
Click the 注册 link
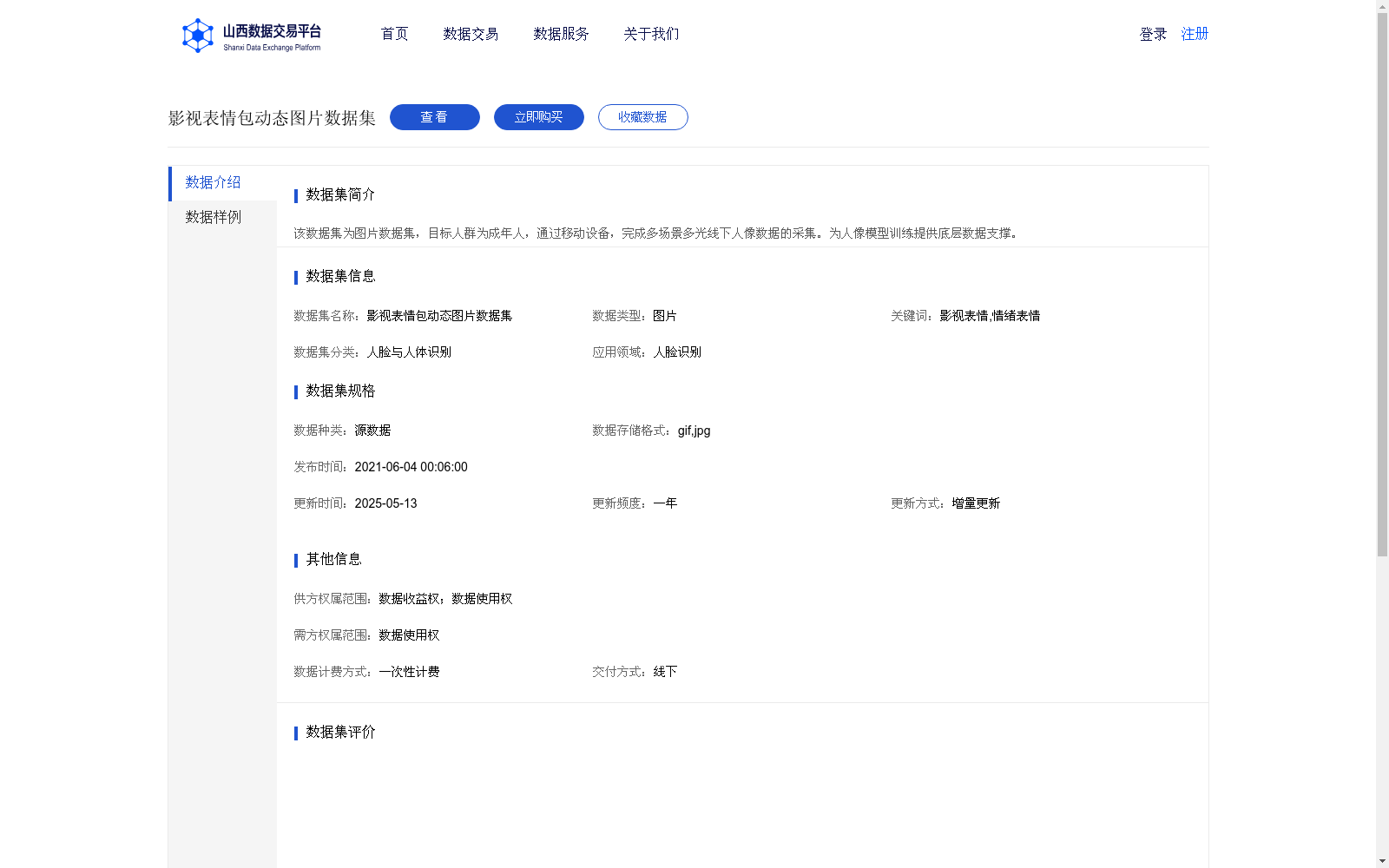click(x=1195, y=34)
